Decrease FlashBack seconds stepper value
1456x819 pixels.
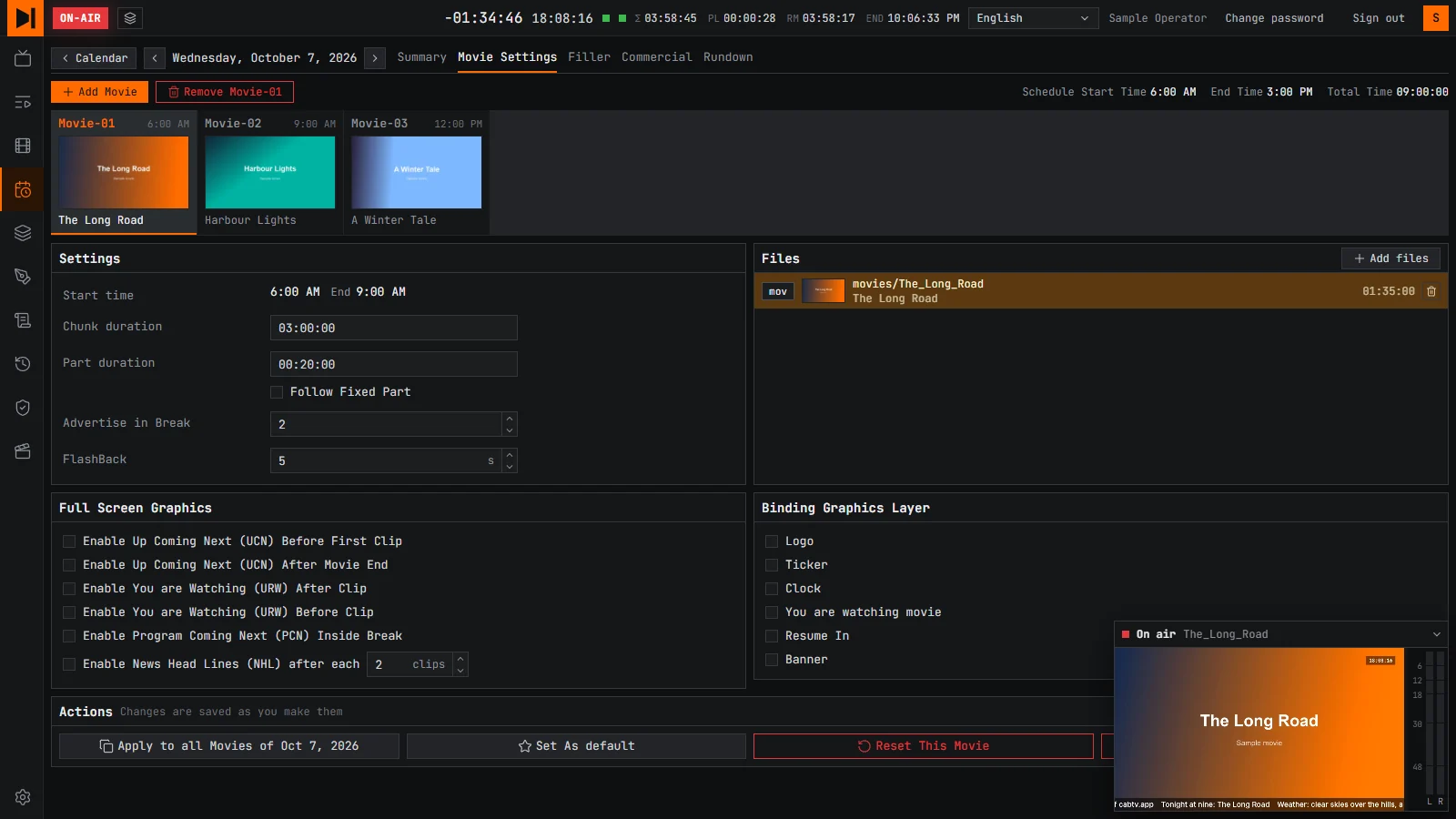tap(510, 466)
